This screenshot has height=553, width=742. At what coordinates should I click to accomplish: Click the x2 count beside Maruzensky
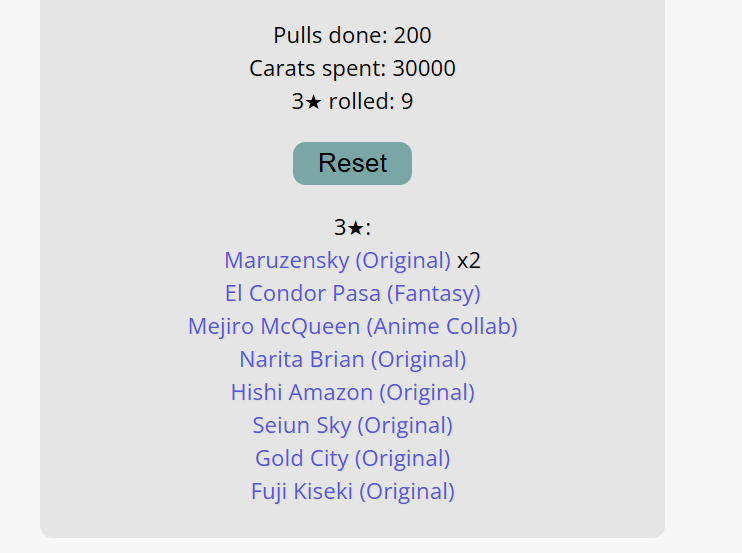click(469, 261)
